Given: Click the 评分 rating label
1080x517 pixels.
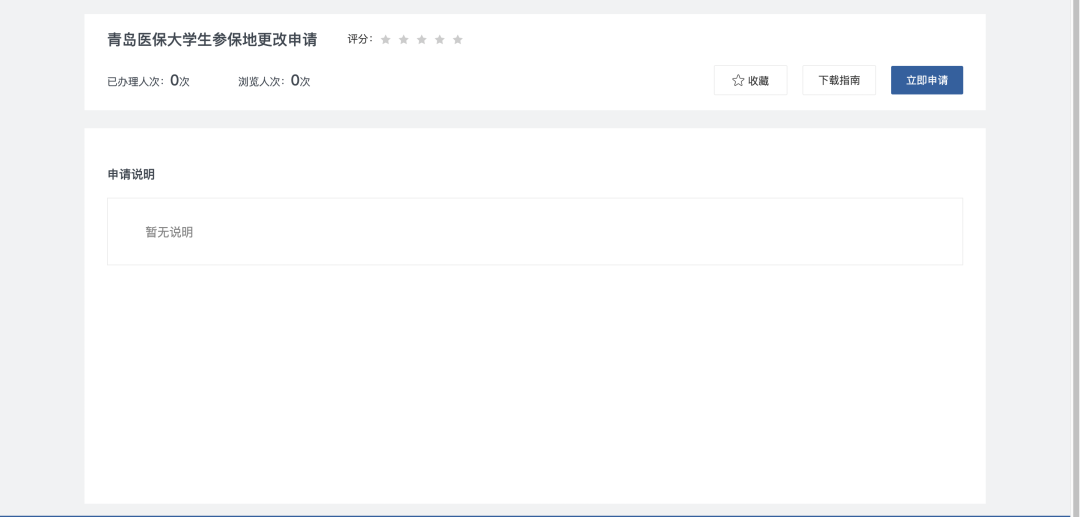Looking at the screenshot, I should pos(360,39).
